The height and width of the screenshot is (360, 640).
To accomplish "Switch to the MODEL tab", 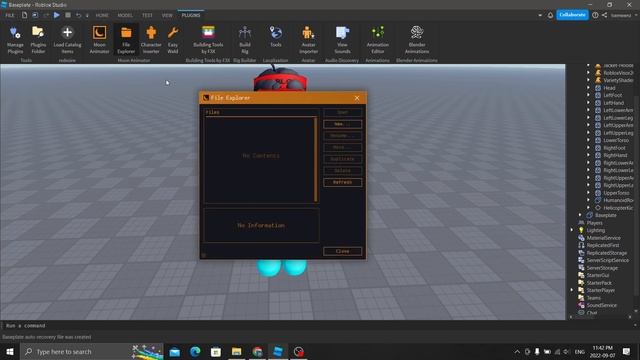I will 125,15.
